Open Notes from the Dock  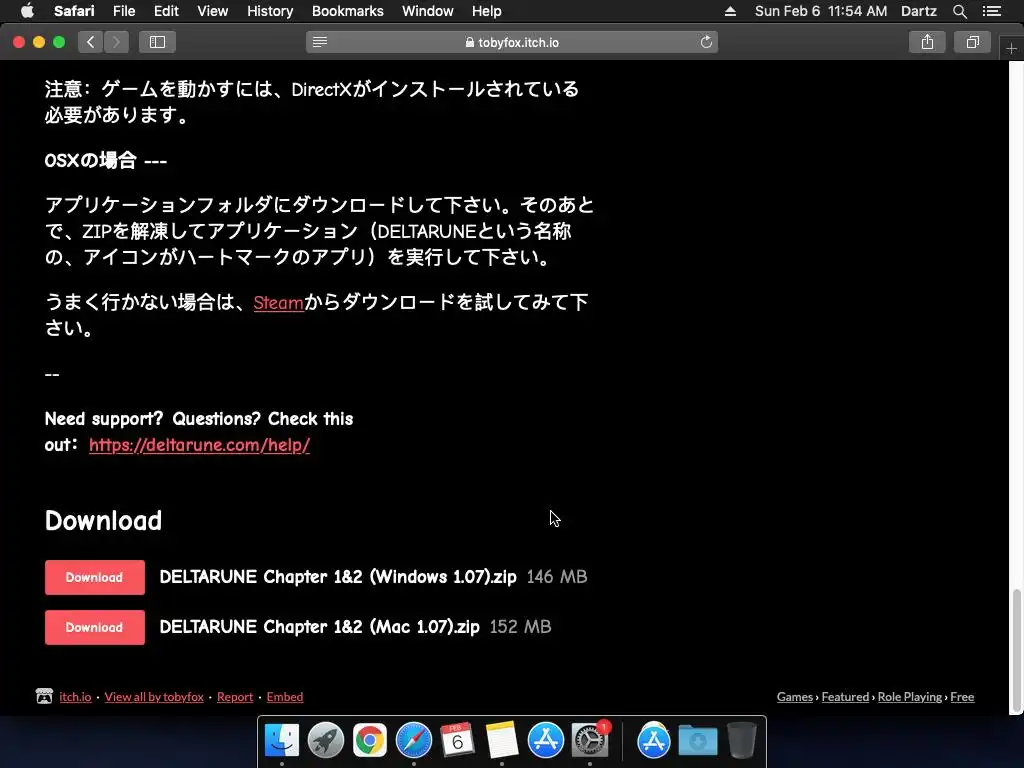(502, 741)
